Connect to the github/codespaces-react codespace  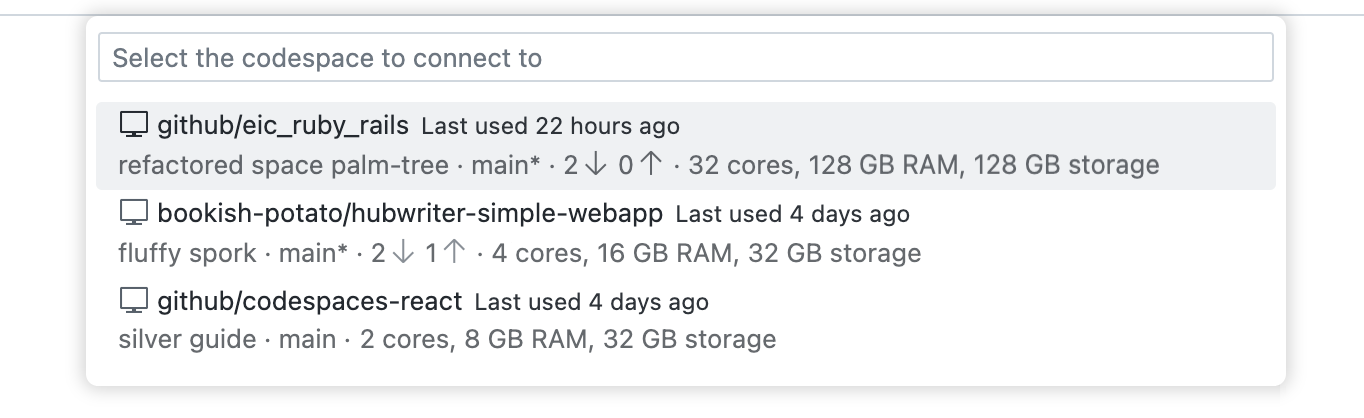(310, 301)
